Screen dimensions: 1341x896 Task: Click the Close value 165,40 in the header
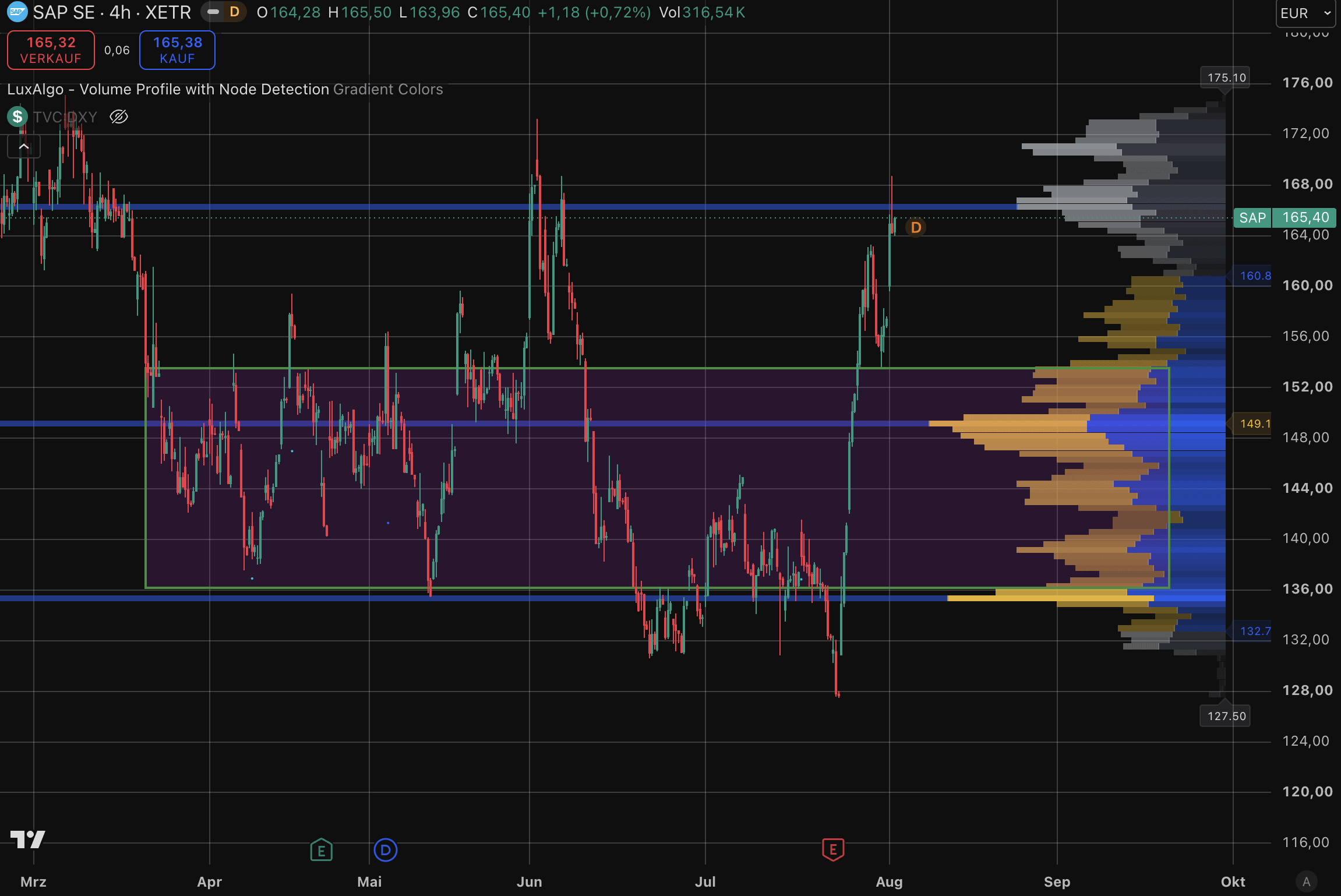pyautogui.click(x=505, y=12)
